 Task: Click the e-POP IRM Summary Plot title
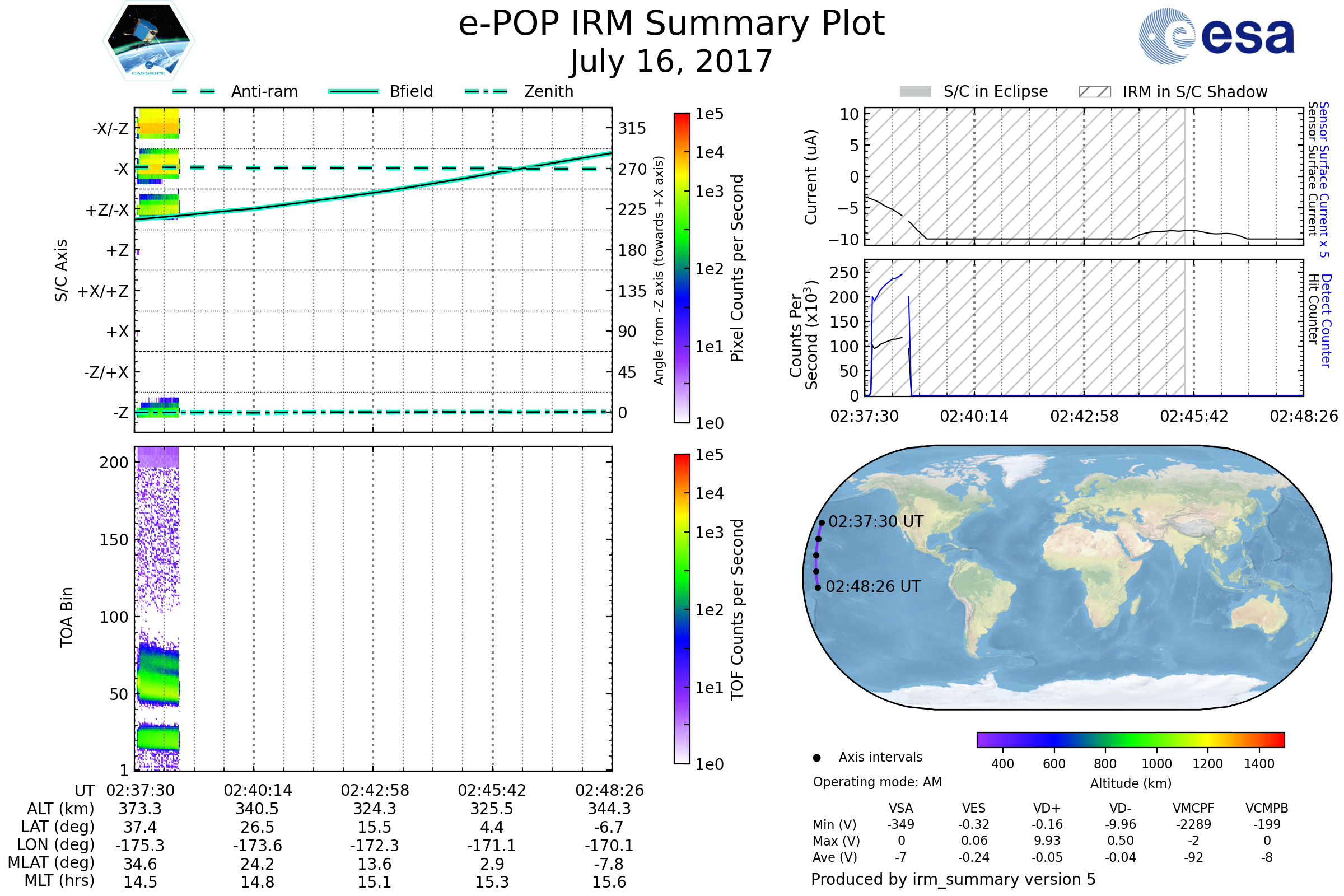click(671, 24)
